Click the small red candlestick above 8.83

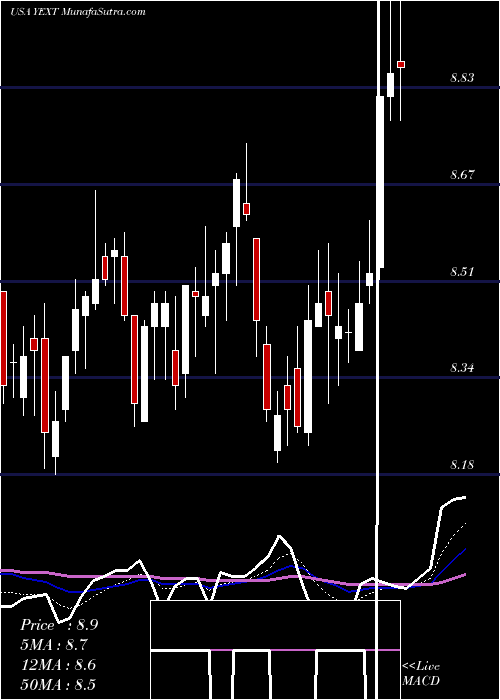(401, 65)
